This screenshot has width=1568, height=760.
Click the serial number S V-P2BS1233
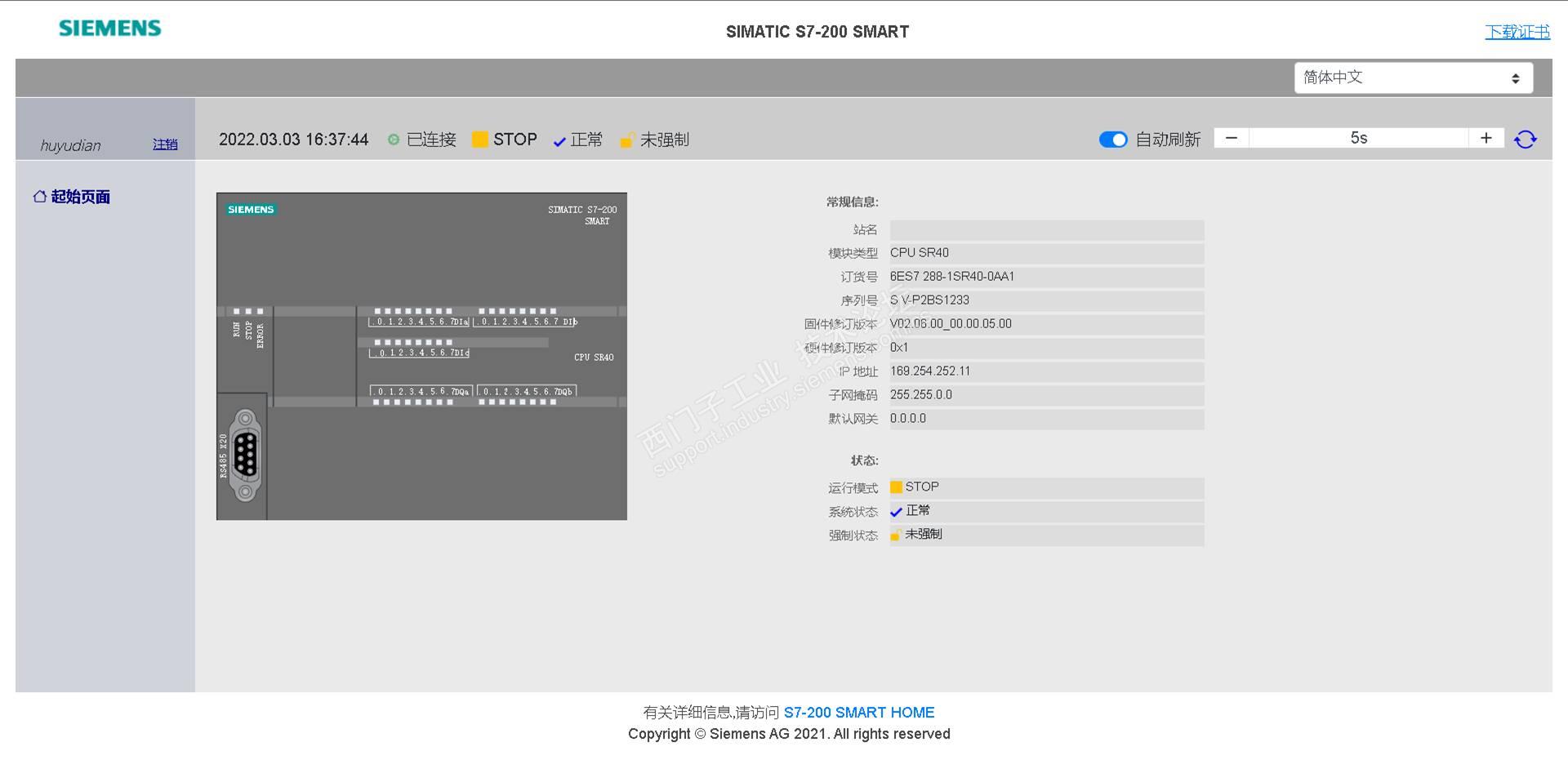pyautogui.click(x=929, y=300)
